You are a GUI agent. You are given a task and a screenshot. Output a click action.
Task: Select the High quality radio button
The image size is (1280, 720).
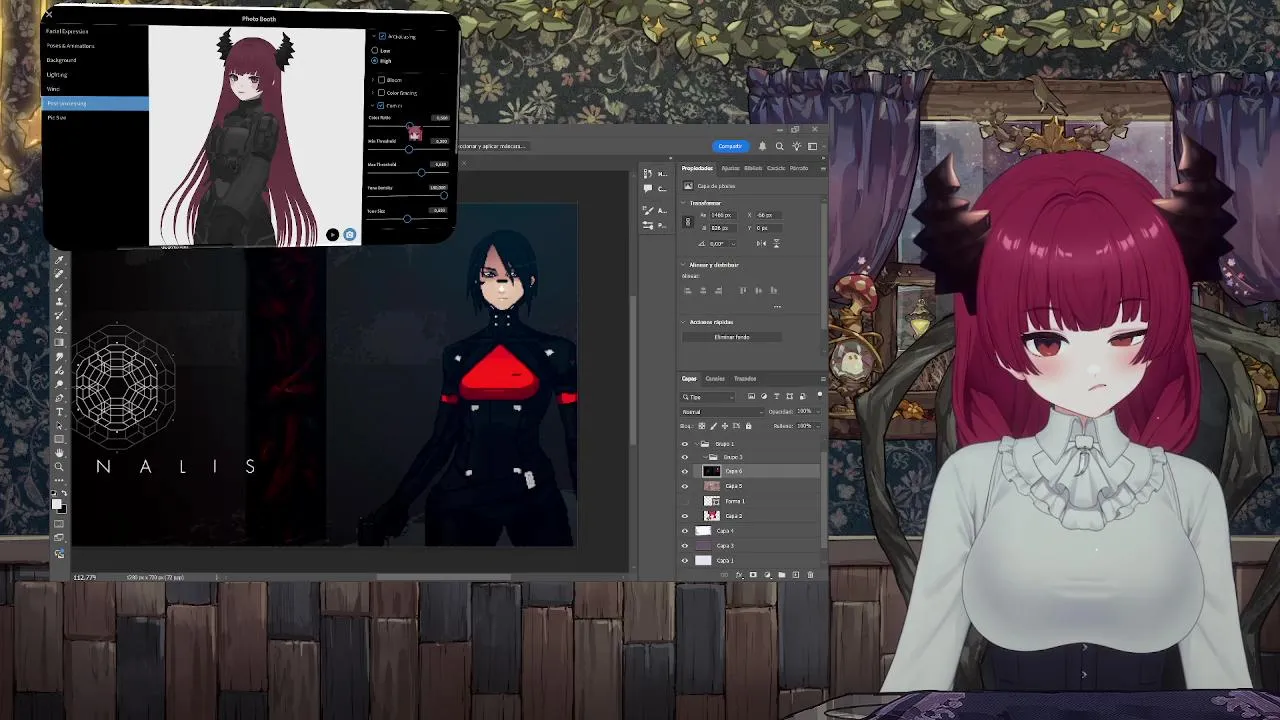pyautogui.click(x=375, y=61)
